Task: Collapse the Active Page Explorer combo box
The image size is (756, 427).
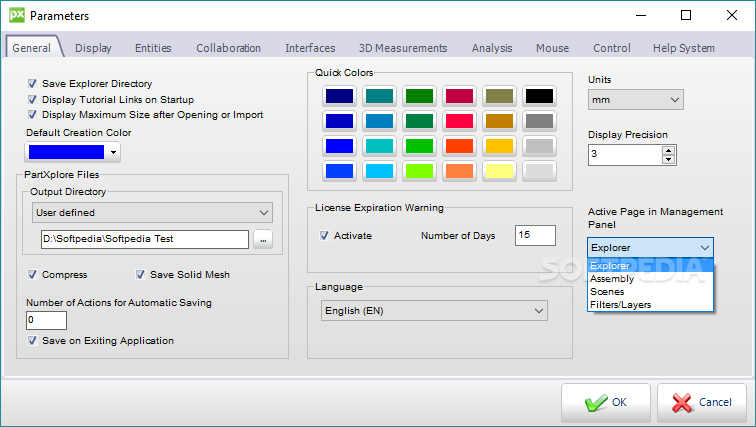Action: tap(650, 248)
